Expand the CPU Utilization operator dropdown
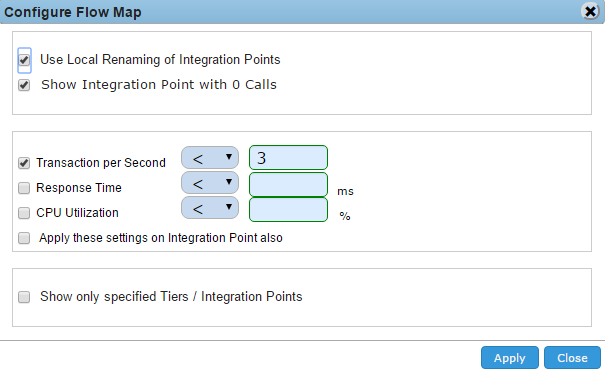The width and height of the screenshot is (605, 373). tap(210, 208)
